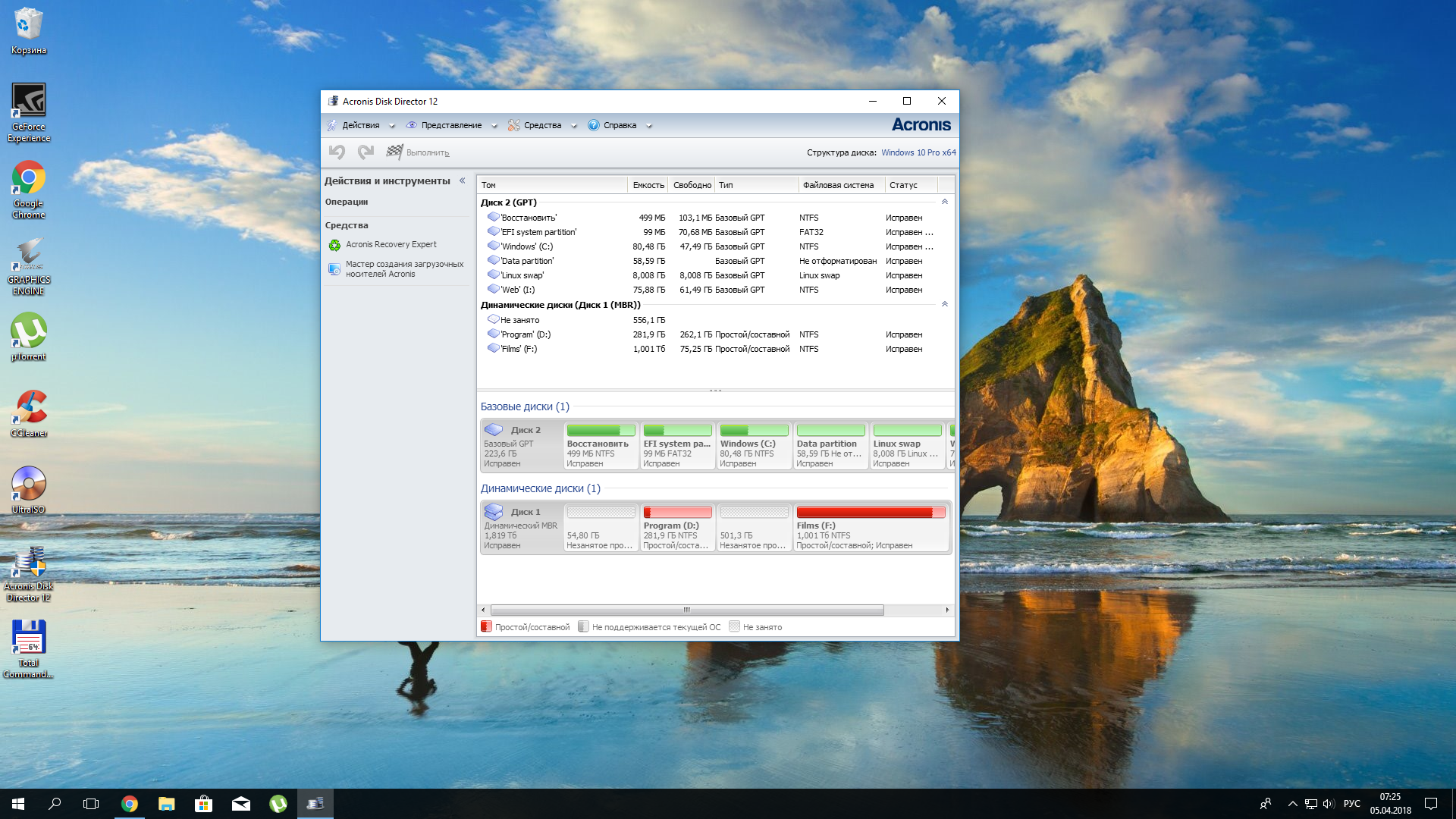Click РУС language indicator in the tray

1351,804
